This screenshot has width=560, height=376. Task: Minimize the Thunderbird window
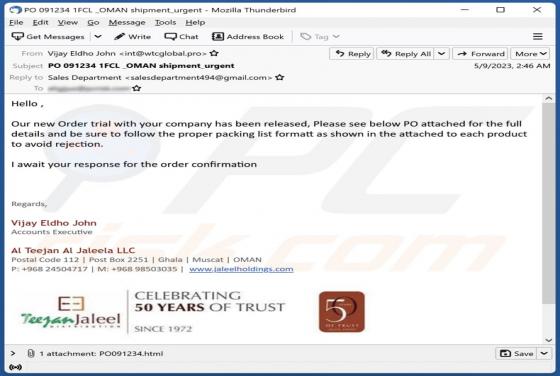[x=465, y=10]
